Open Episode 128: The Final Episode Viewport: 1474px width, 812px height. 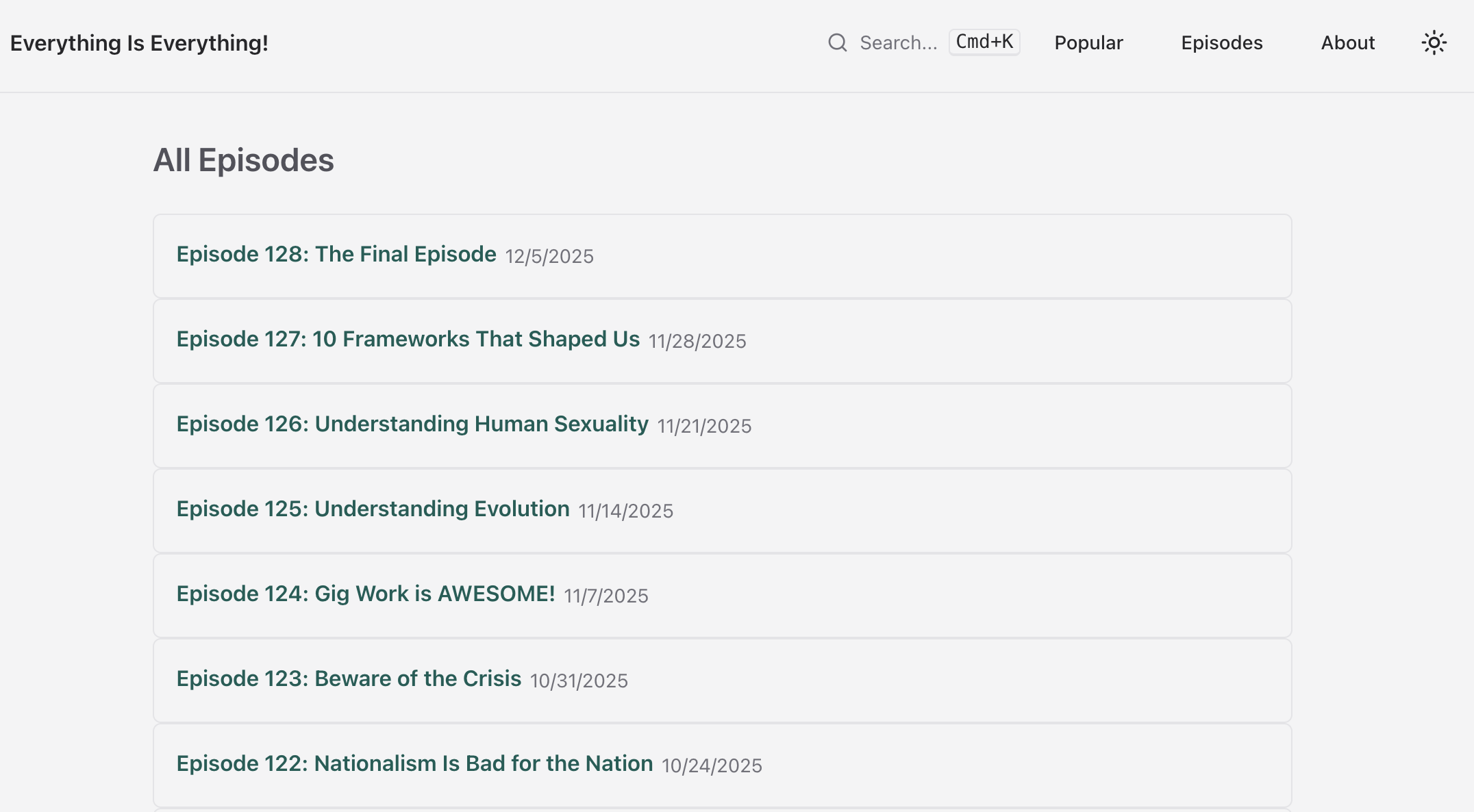[336, 254]
